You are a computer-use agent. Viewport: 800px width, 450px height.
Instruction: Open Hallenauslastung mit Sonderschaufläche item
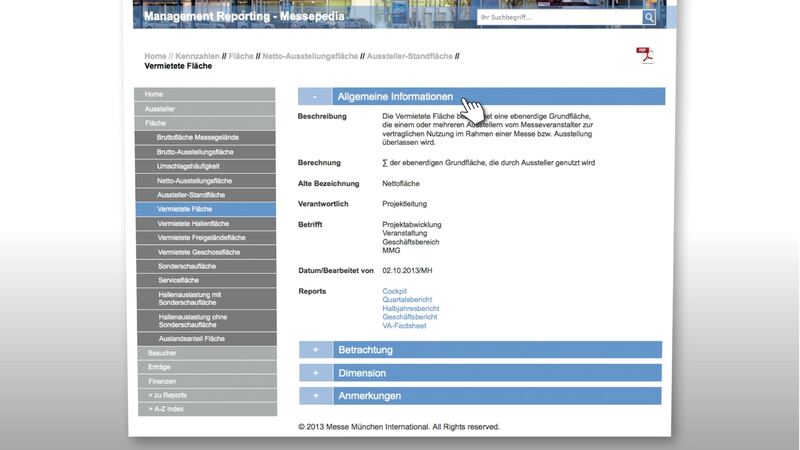click(207, 298)
